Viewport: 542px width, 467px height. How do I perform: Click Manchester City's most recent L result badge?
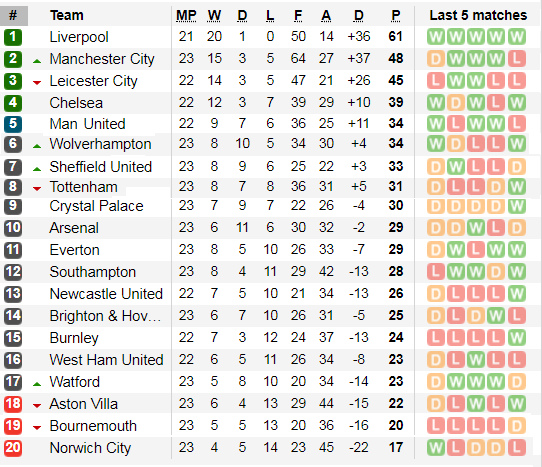click(x=517, y=59)
